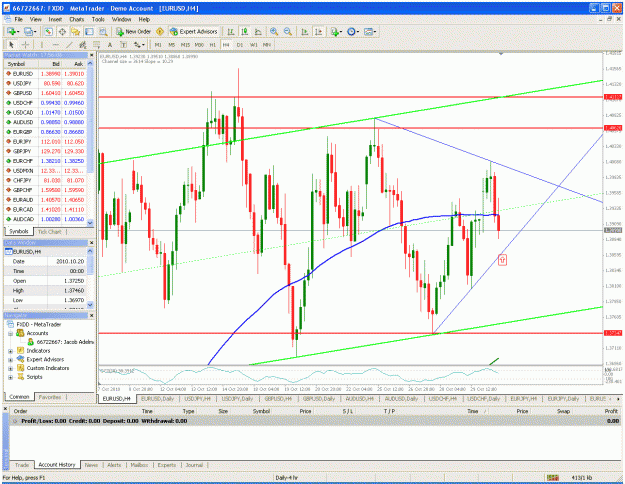Select the text label 'T' tool

click(x=123, y=45)
